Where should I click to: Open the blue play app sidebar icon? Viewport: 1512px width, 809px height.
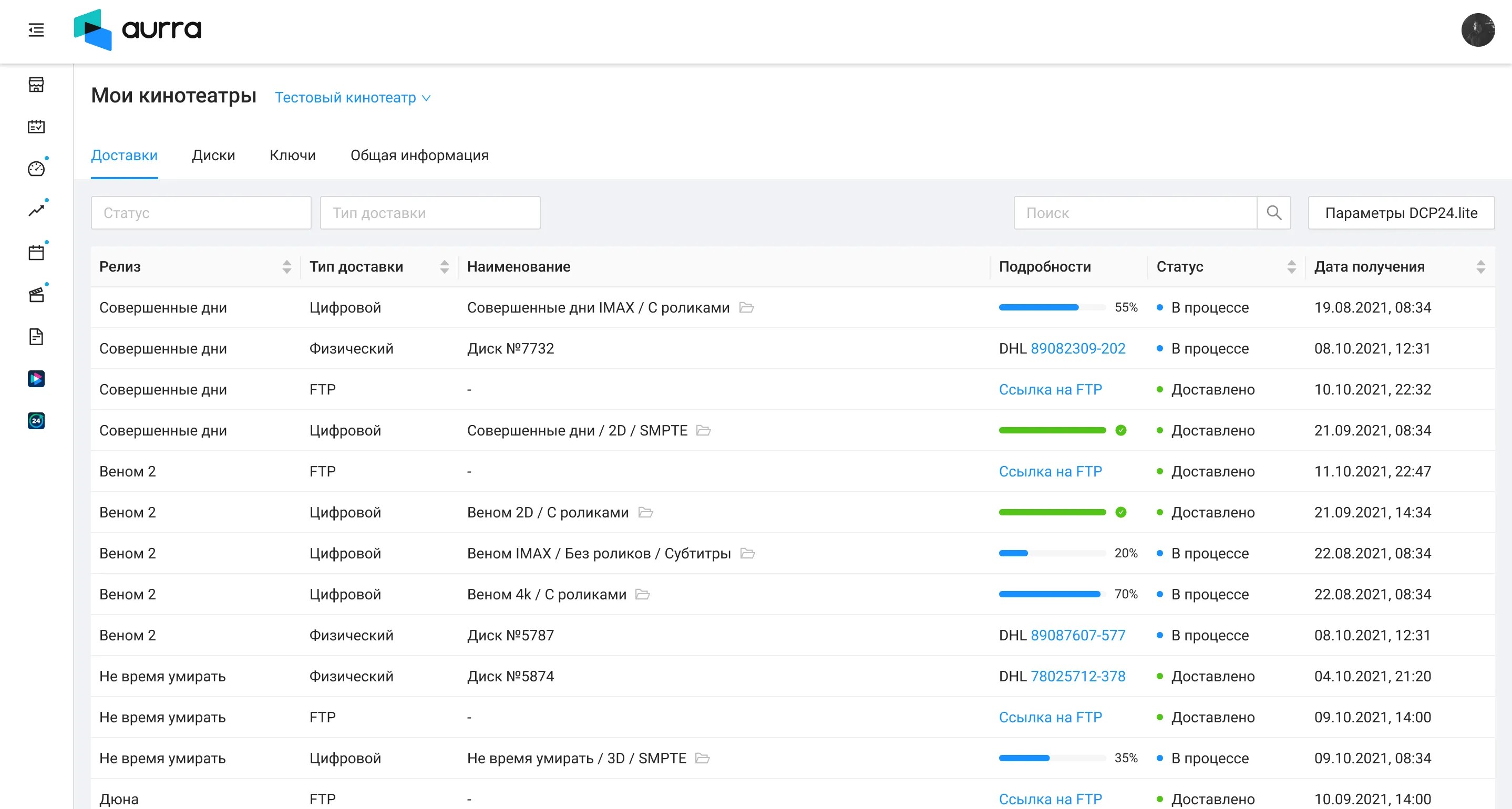[x=36, y=379]
